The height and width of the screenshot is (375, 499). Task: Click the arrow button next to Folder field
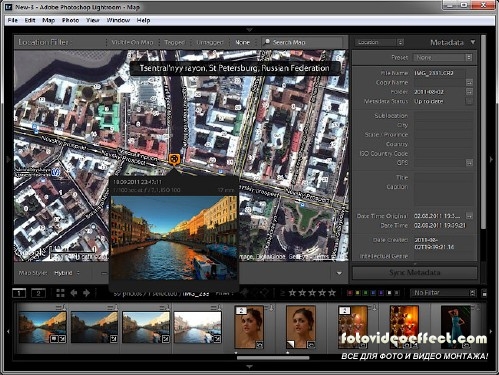pos(469,92)
